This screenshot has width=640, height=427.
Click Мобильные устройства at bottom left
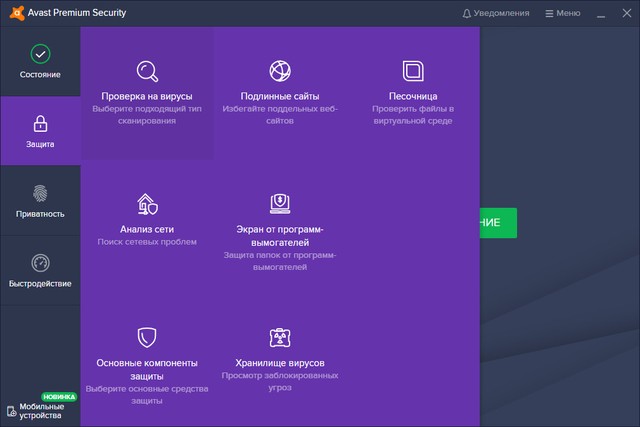coord(40,410)
